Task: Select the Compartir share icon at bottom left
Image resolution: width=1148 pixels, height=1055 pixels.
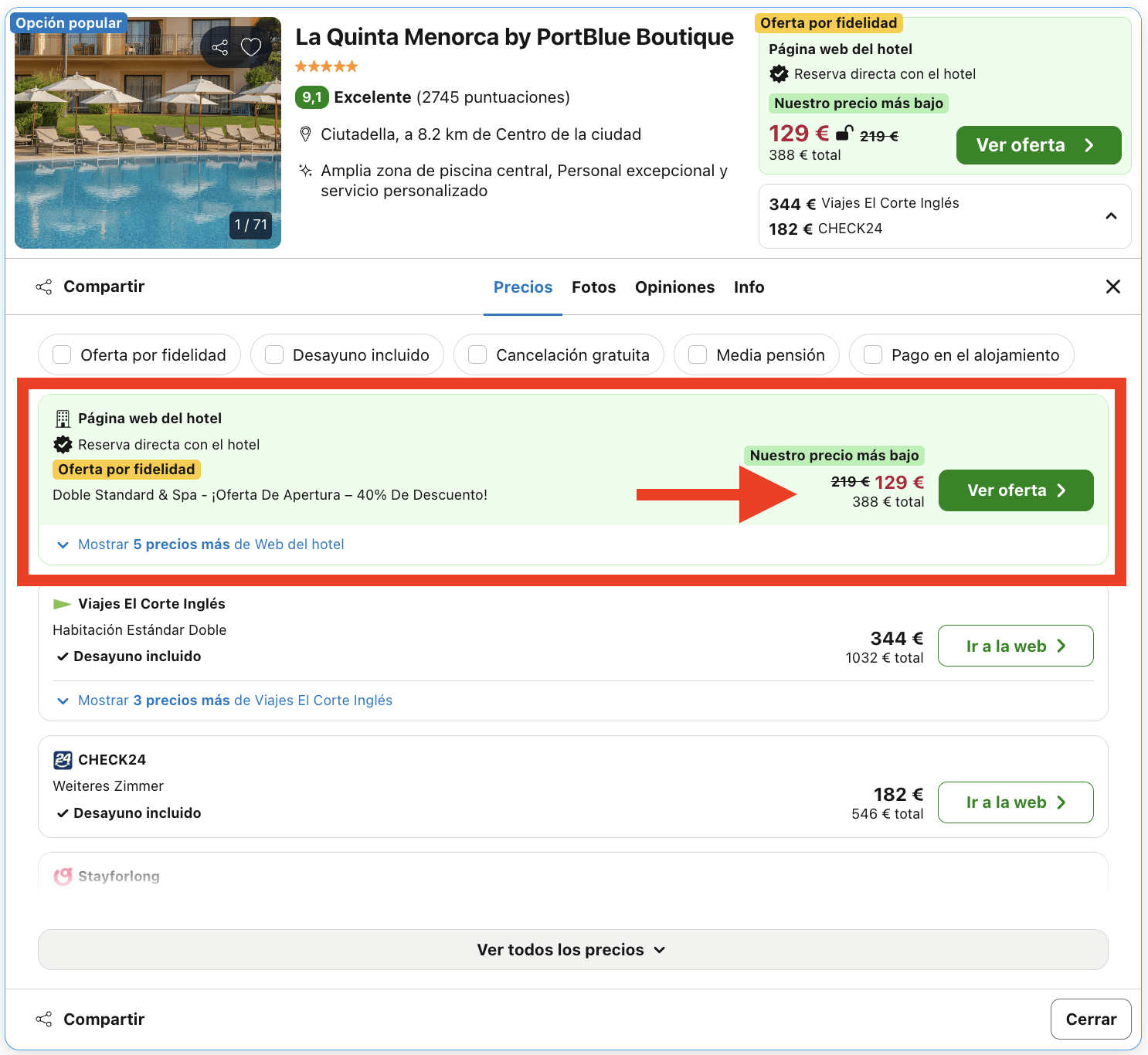Action: 45,1019
